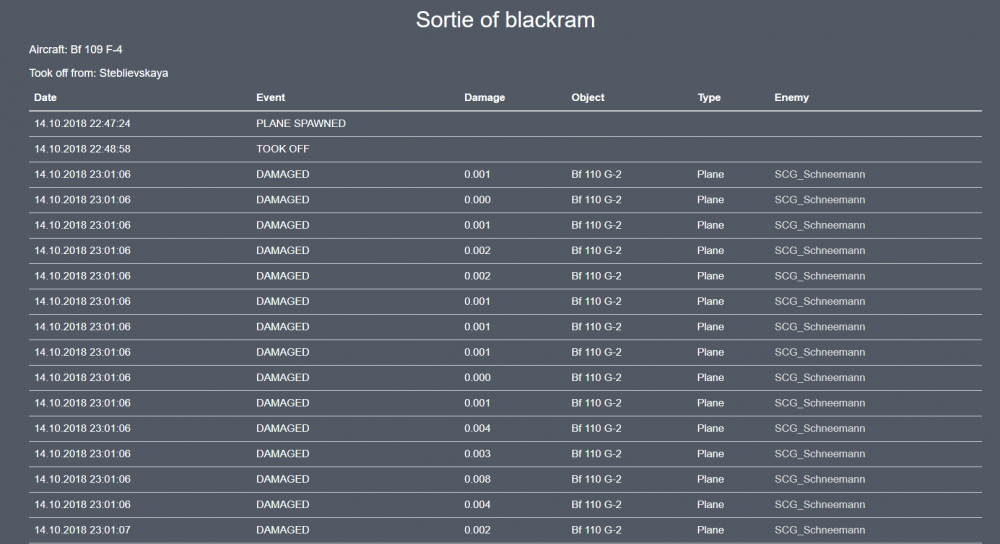Select the "Aircraft: Bf 109 F-4" text
The image size is (1000, 544).
[76, 49]
